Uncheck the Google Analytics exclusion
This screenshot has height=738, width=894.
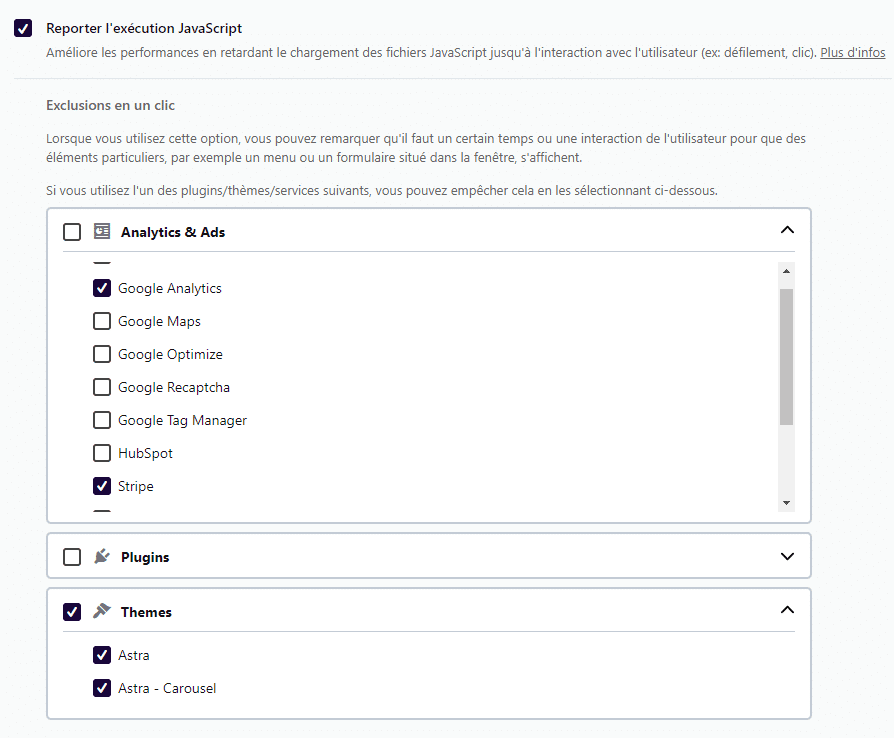[102, 288]
